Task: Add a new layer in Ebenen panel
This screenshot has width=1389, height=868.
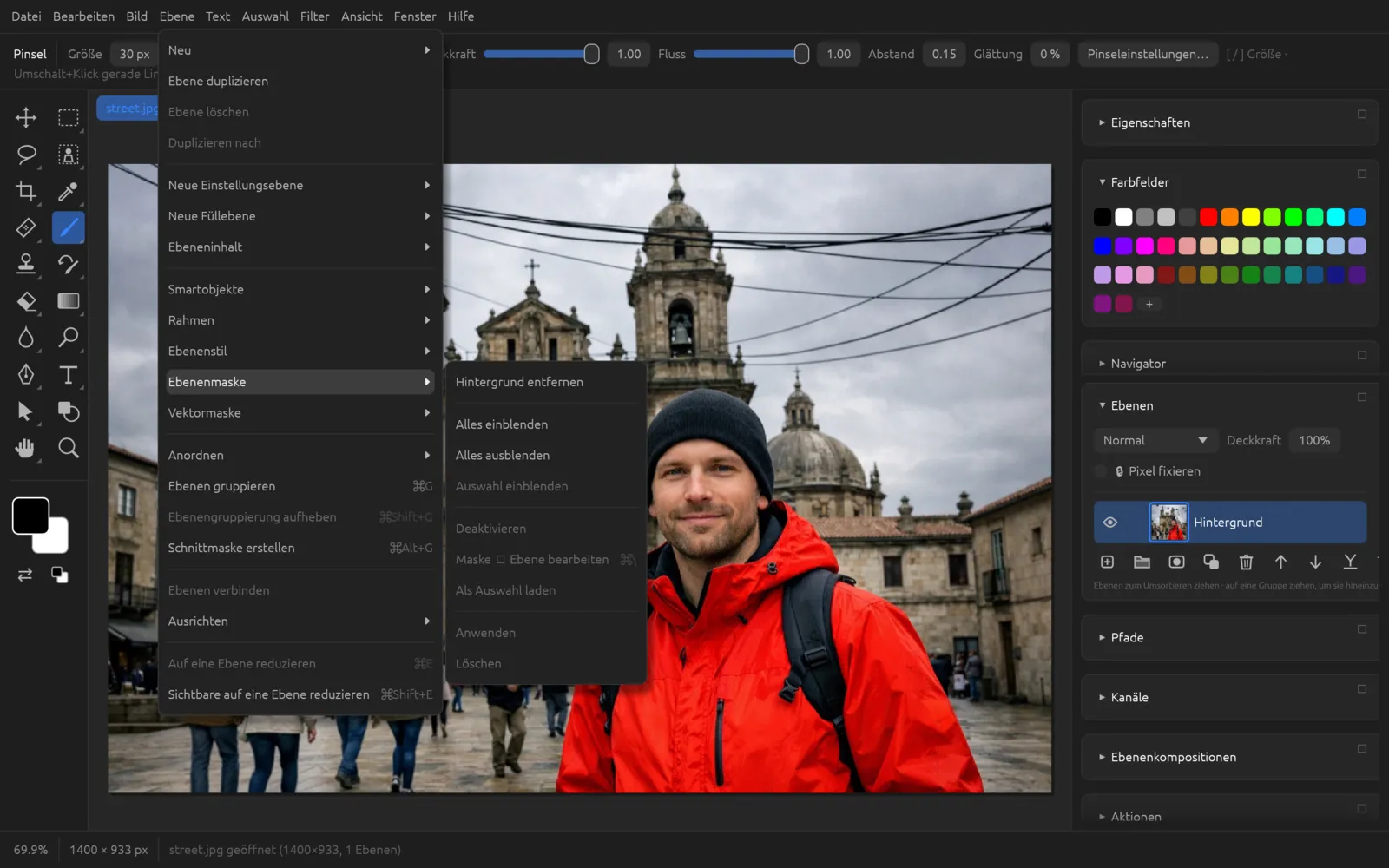Action: (x=1107, y=562)
